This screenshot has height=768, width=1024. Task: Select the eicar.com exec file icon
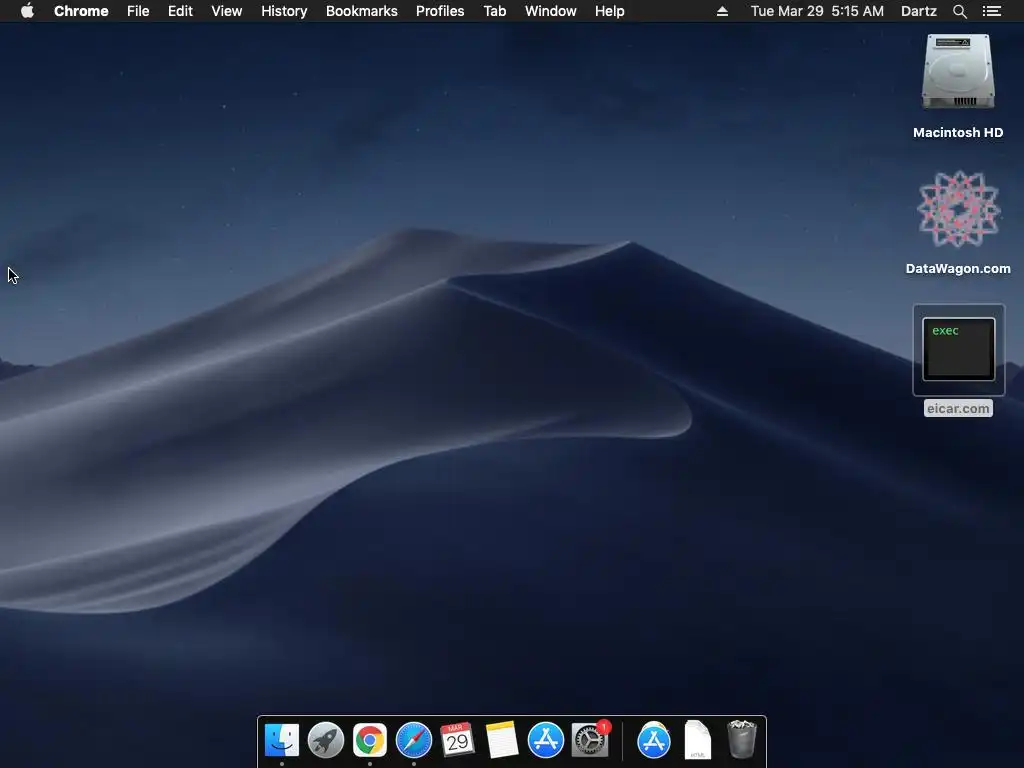[x=958, y=349]
